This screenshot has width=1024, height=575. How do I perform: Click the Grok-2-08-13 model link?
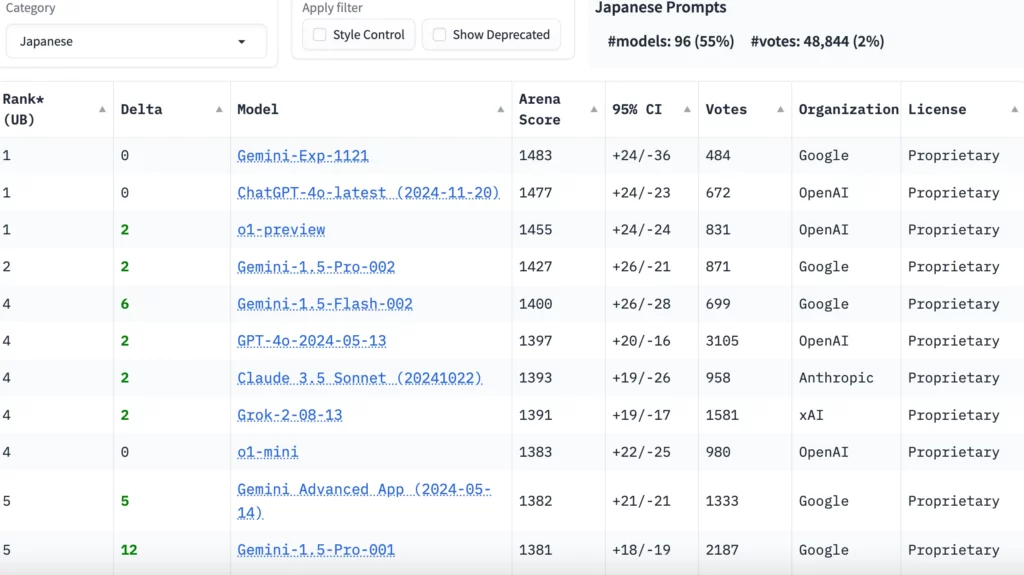point(289,415)
